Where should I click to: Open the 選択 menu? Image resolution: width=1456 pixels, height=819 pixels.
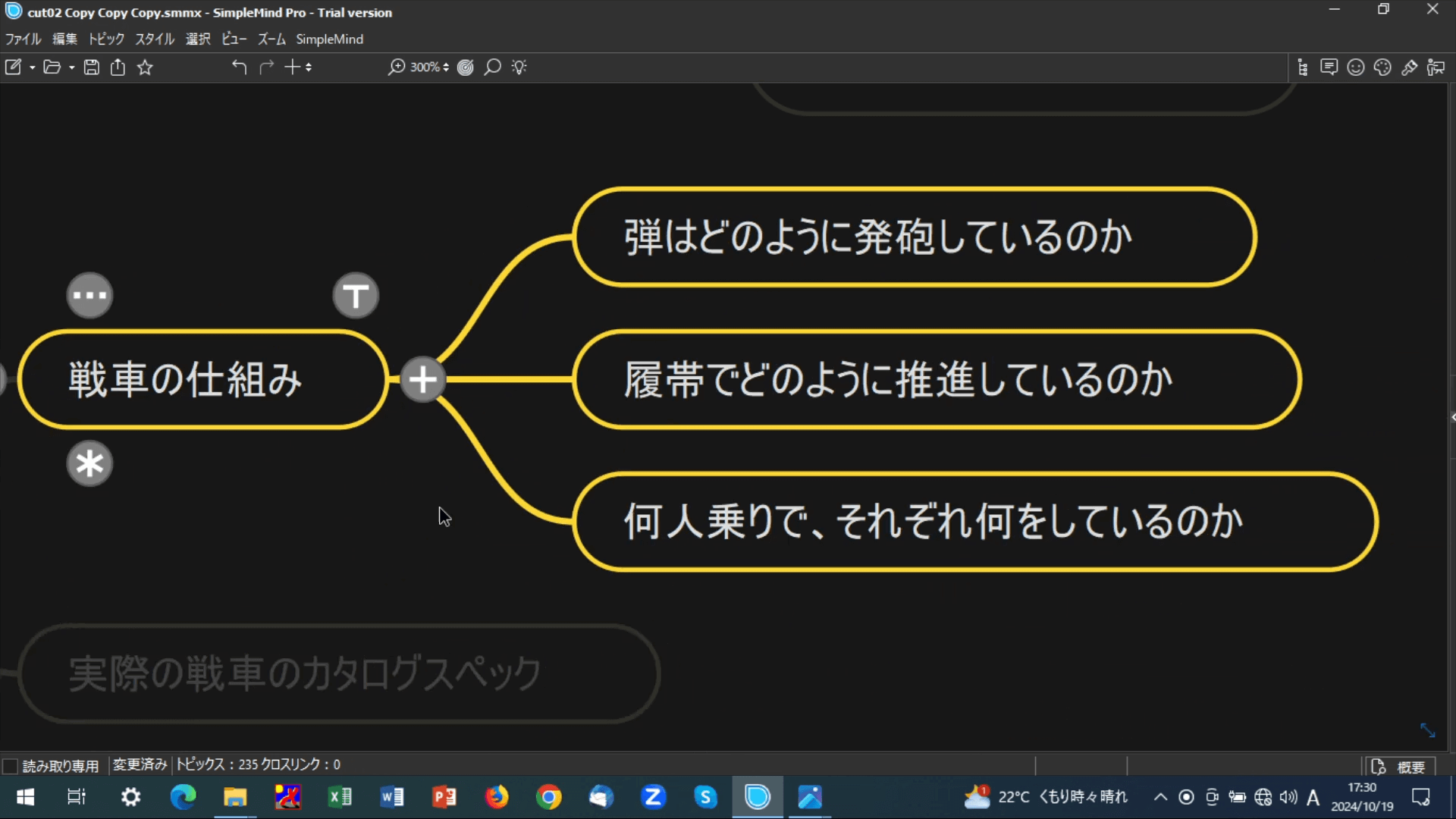[x=198, y=39]
